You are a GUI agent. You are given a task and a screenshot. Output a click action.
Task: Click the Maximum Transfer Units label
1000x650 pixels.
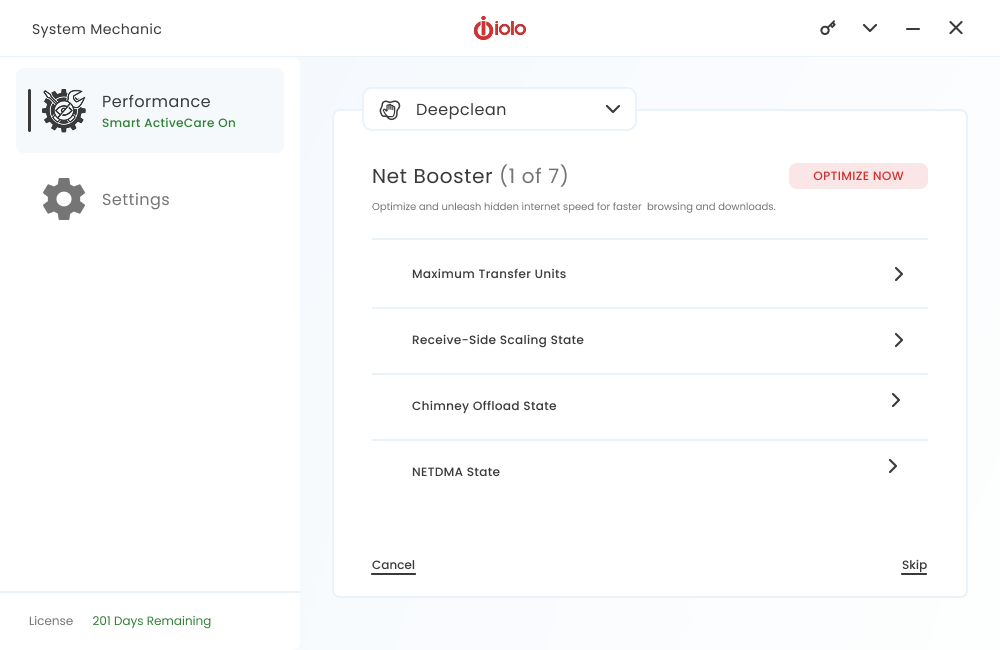pyautogui.click(x=489, y=274)
